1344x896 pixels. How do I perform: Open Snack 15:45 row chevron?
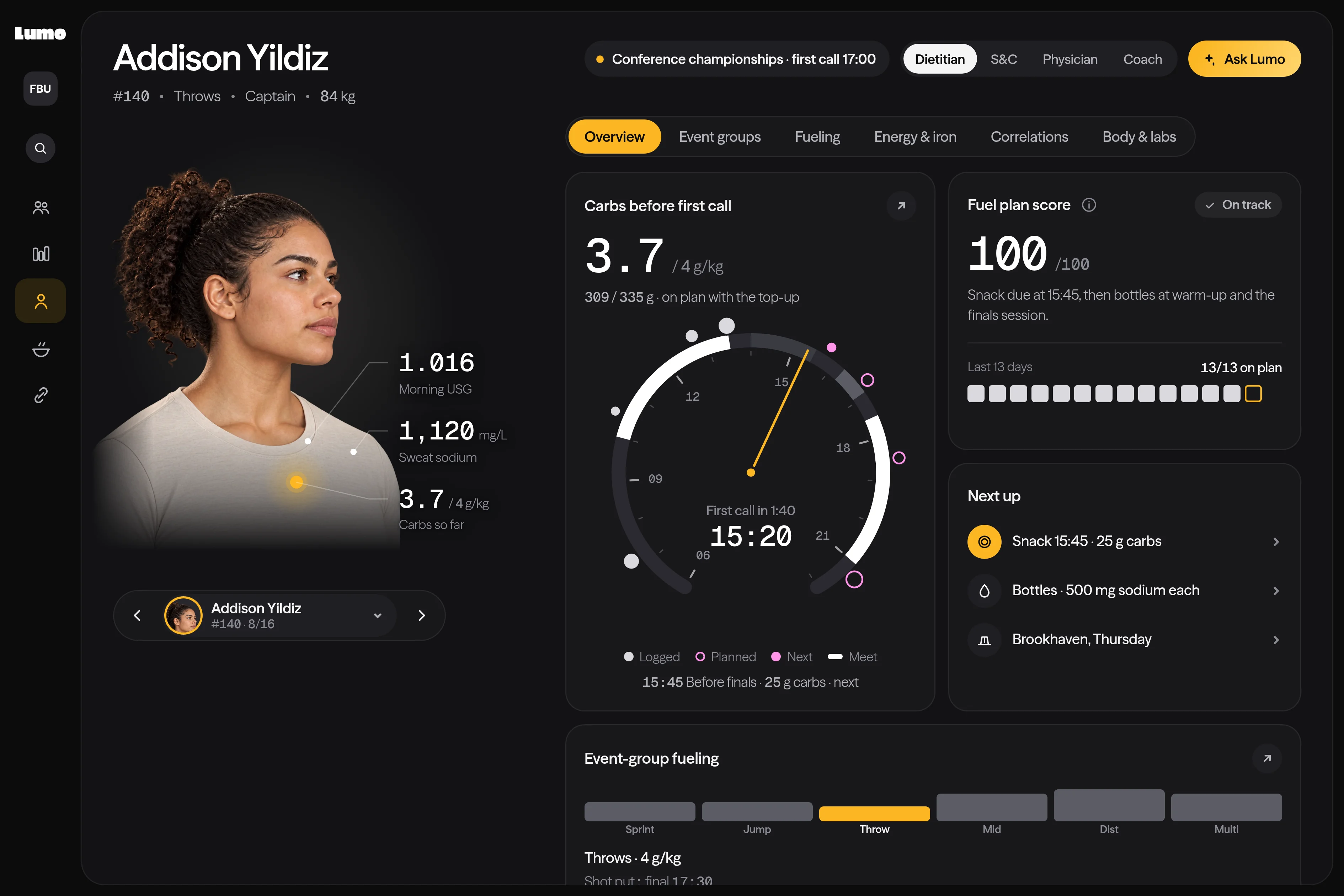point(1276,542)
